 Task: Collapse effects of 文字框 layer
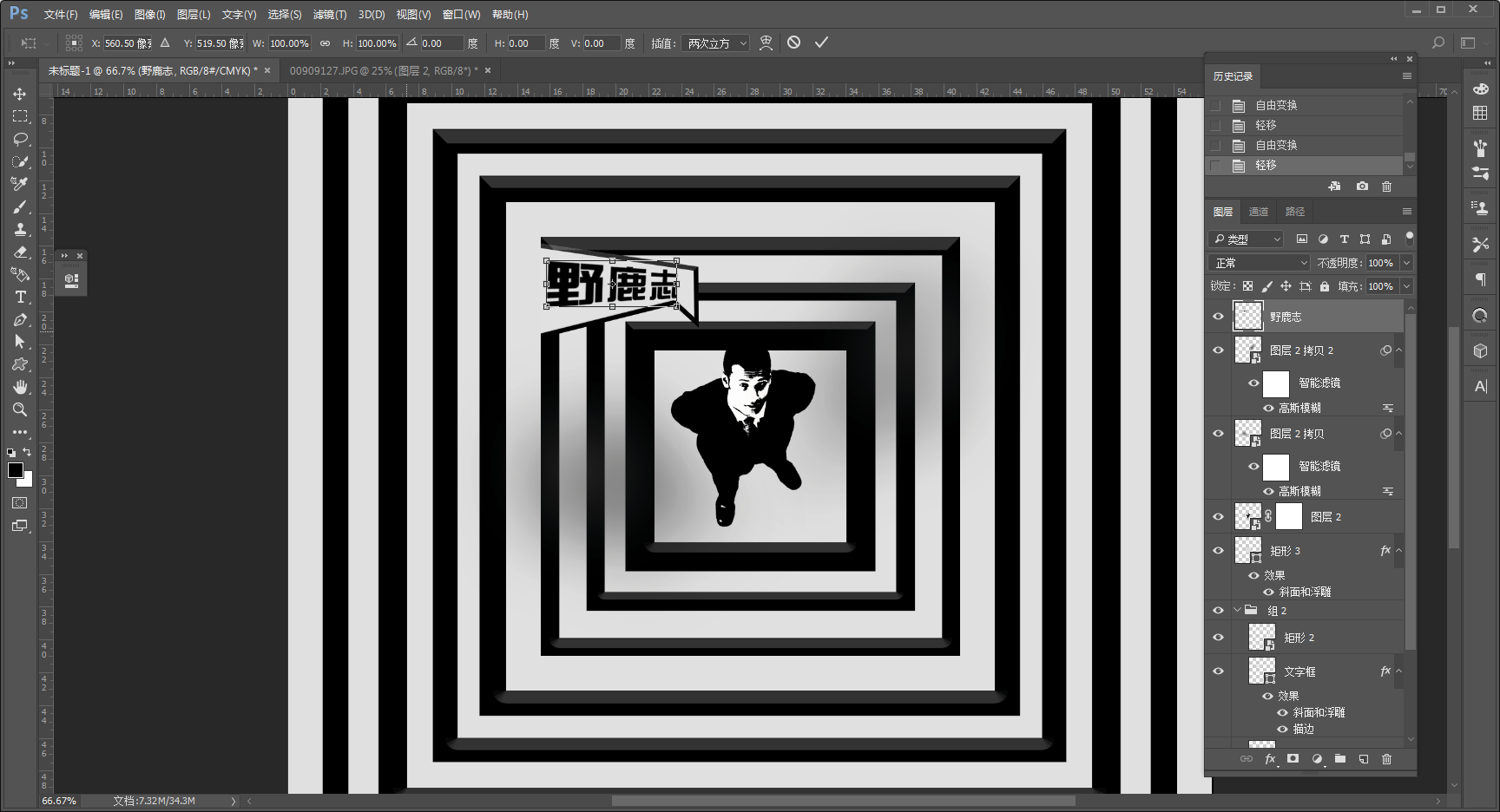(1398, 671)
